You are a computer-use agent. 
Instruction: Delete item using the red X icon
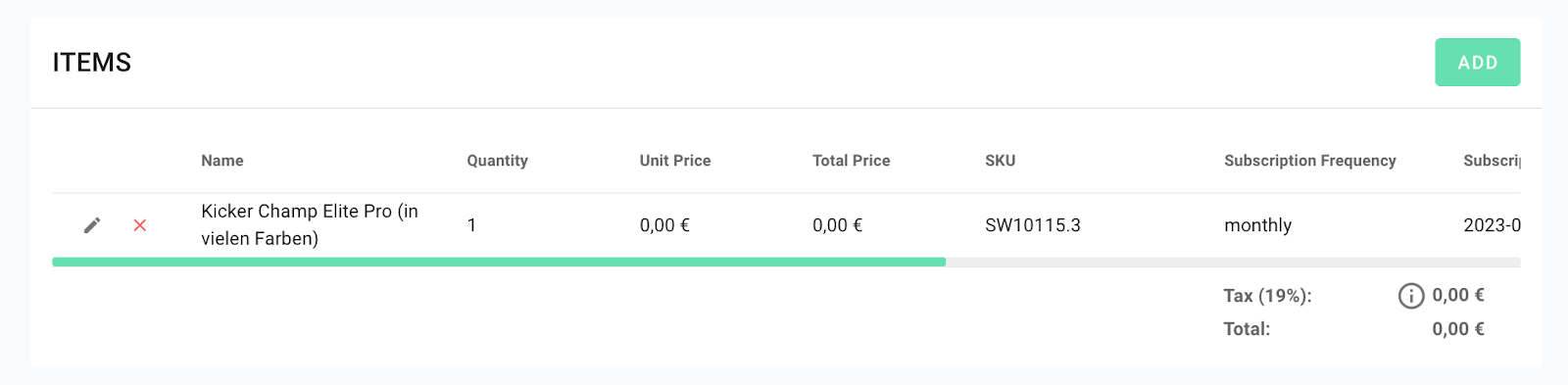(x=140, y=225)
